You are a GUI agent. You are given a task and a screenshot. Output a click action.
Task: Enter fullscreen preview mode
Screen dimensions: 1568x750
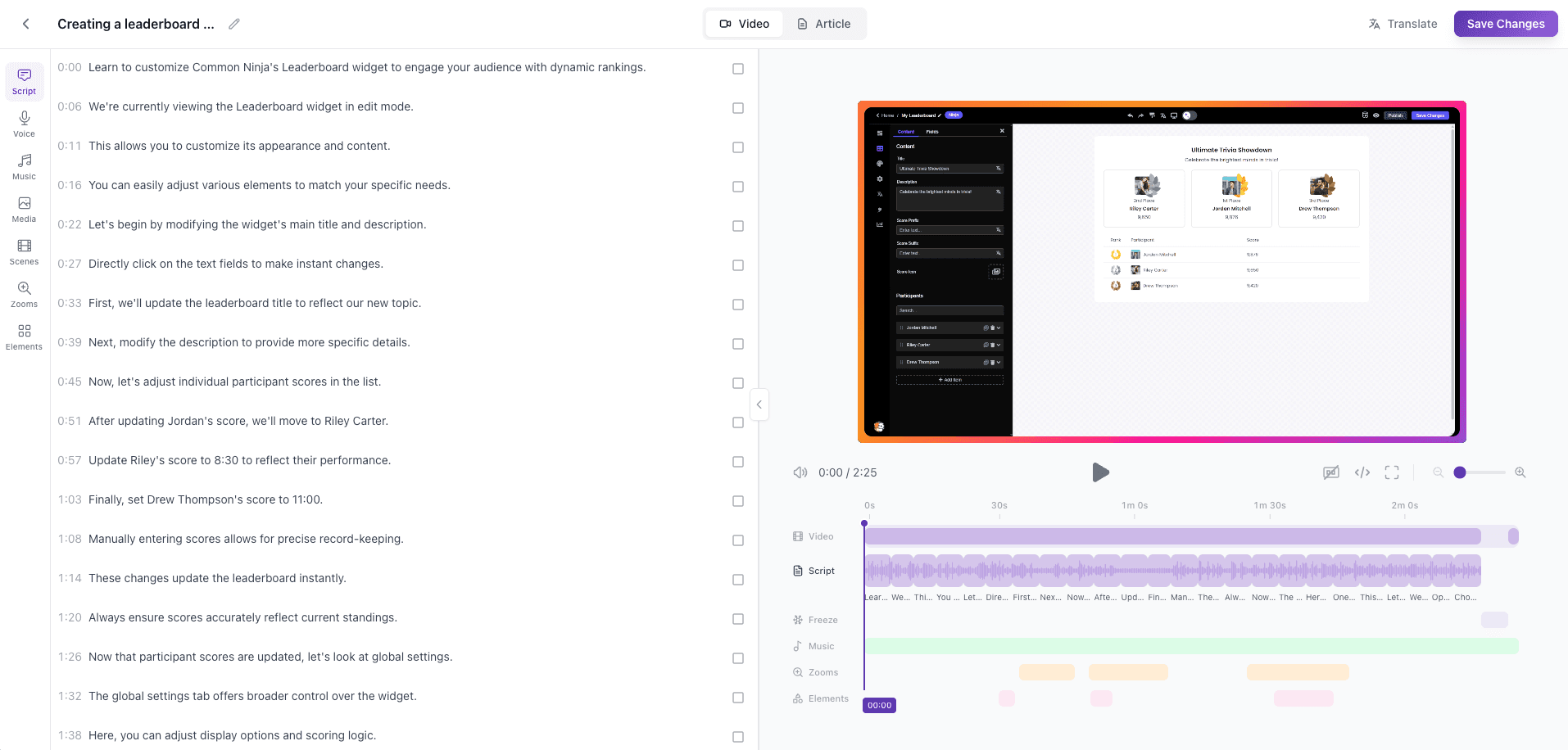1391,472
